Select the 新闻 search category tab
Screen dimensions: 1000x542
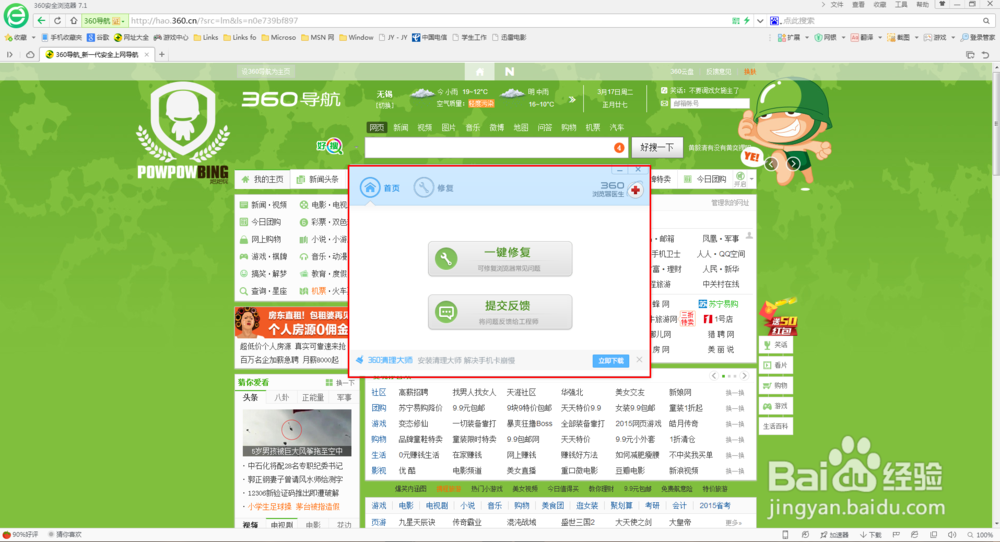[401, 128]
